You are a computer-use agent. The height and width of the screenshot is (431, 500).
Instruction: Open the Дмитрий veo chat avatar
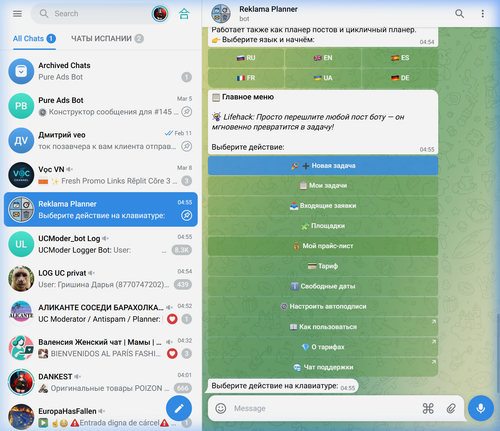point(21,140)
